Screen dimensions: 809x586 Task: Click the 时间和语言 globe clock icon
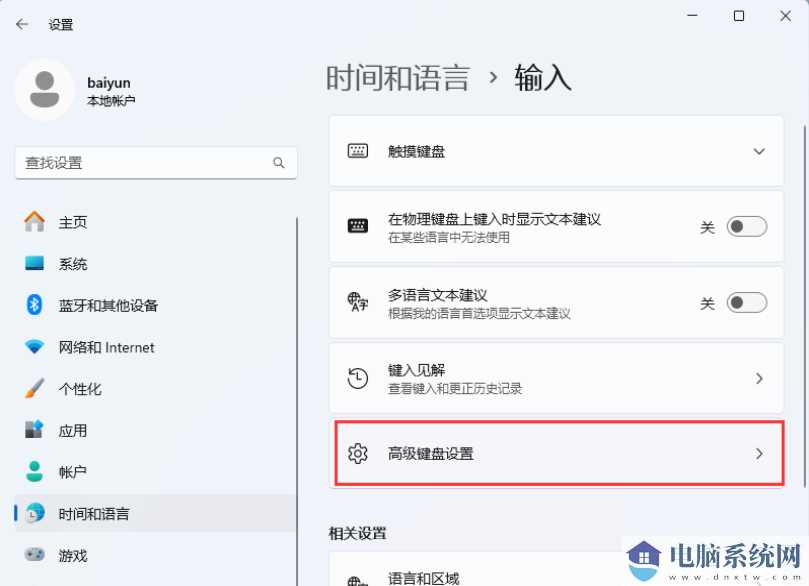(x=35, y=513)
